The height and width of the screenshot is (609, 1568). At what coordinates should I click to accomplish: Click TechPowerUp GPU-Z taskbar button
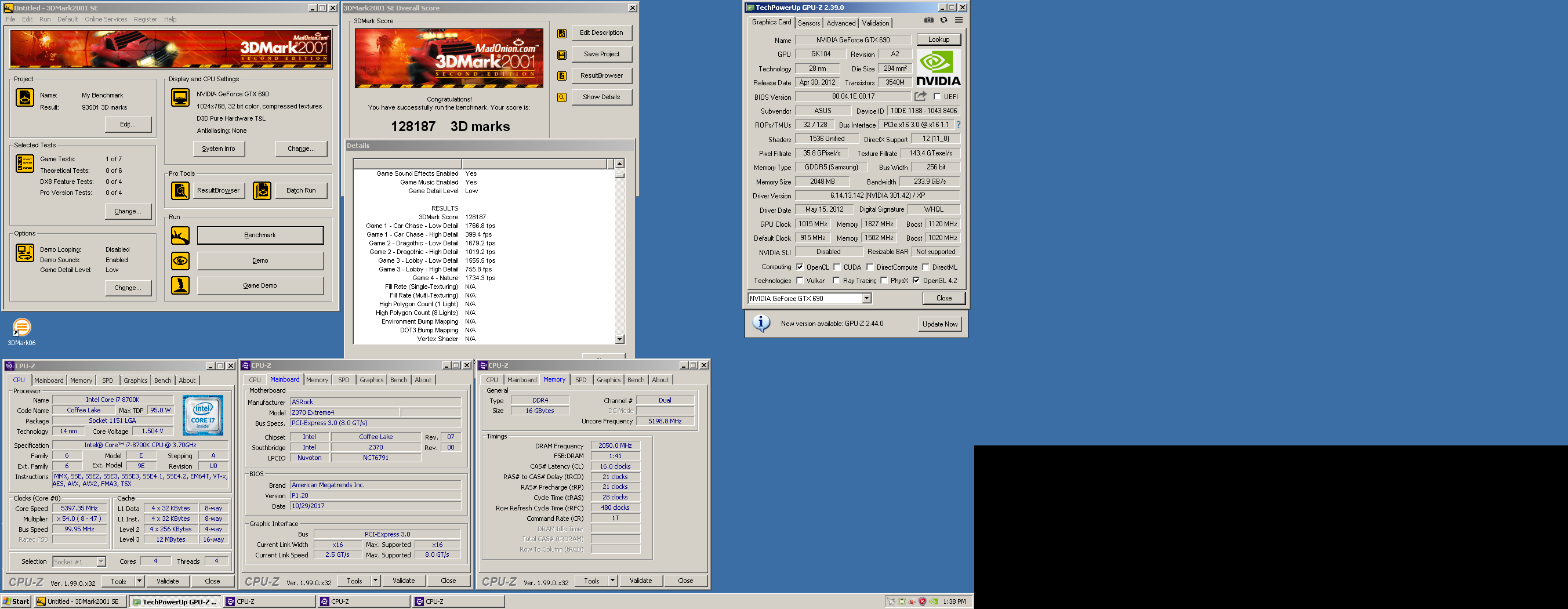point(175,601)
